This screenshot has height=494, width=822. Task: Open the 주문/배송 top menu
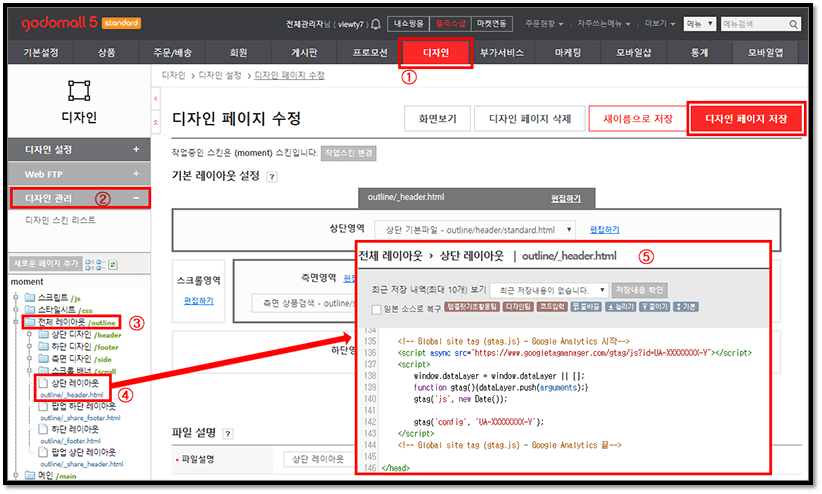(172, 52)
